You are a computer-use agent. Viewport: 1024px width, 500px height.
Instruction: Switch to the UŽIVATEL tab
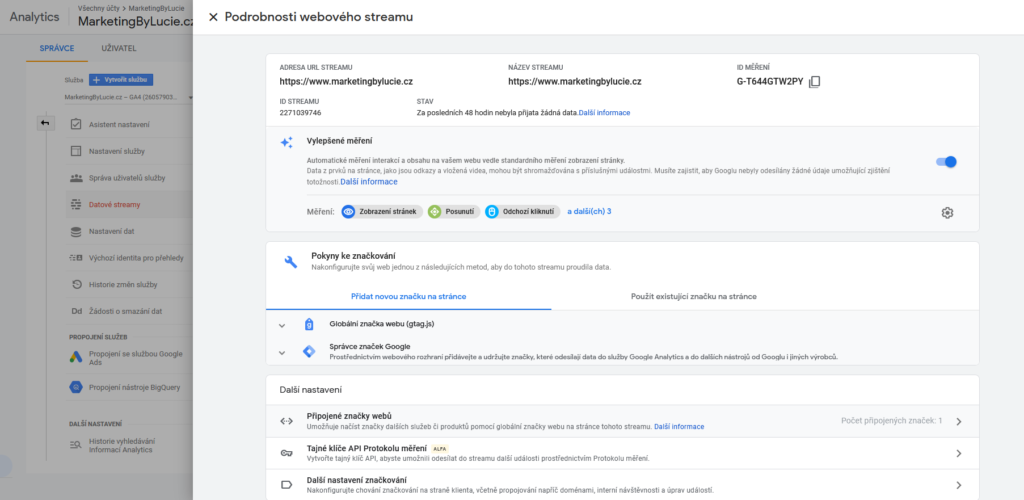pyautogui.click(x=119, y=48)
